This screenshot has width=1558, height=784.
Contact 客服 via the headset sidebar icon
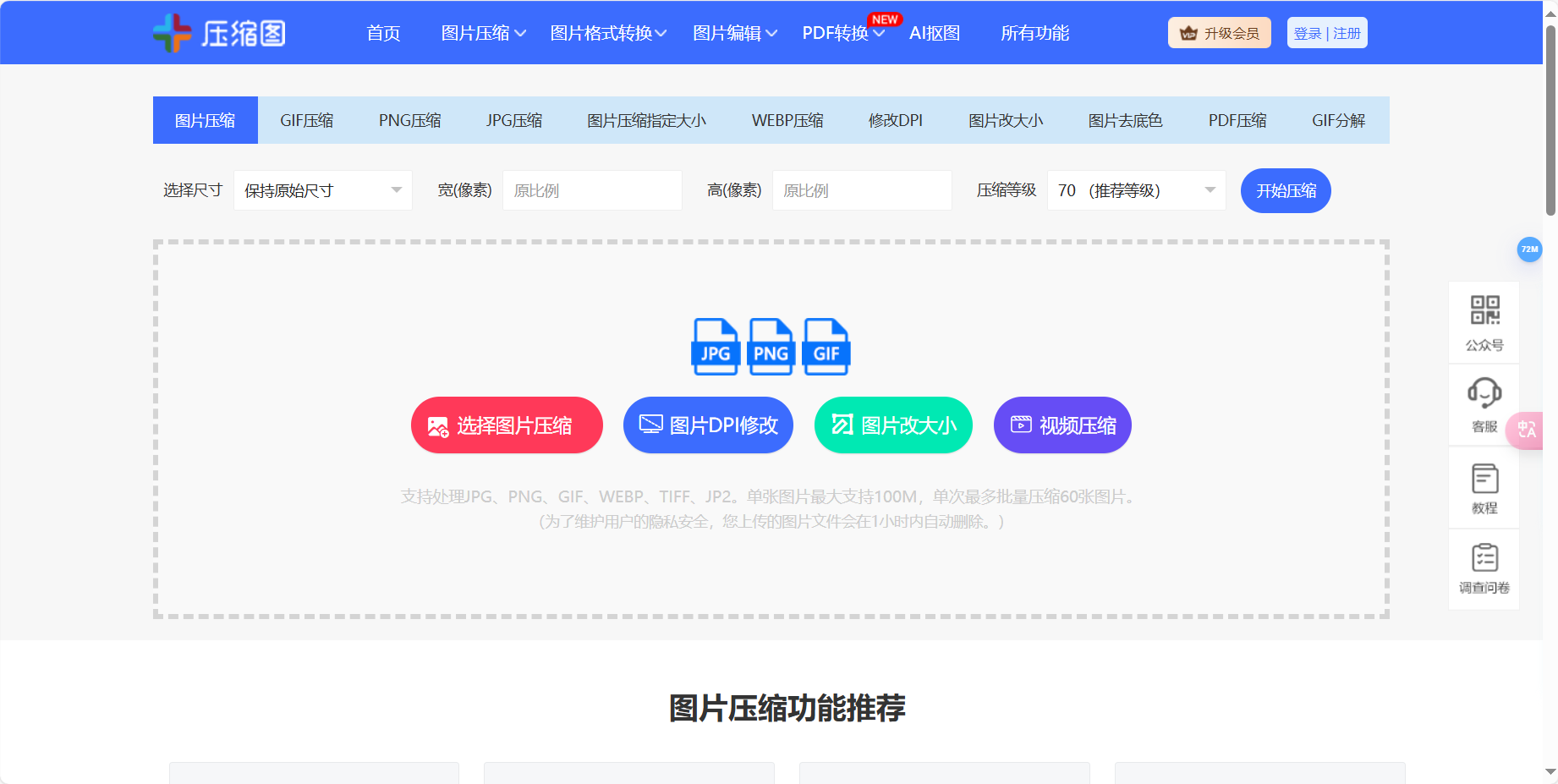[x=1484, y=403]
